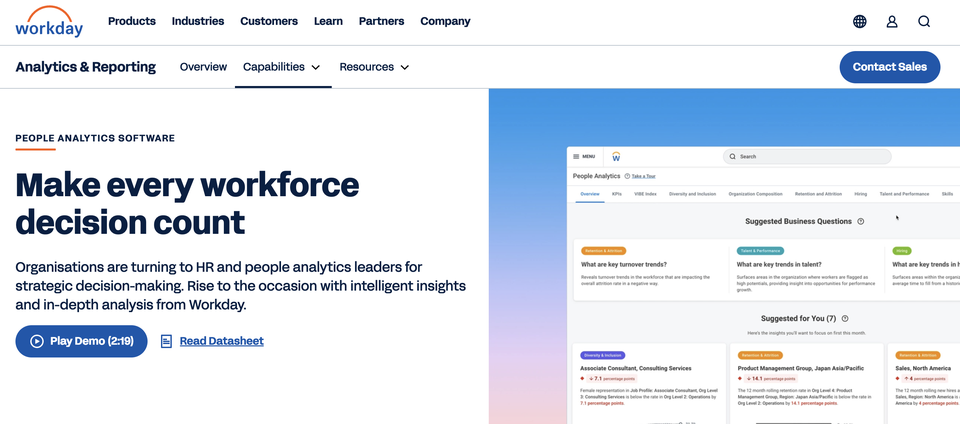
Task: Click the Search field in the demo
Action: 807,157
